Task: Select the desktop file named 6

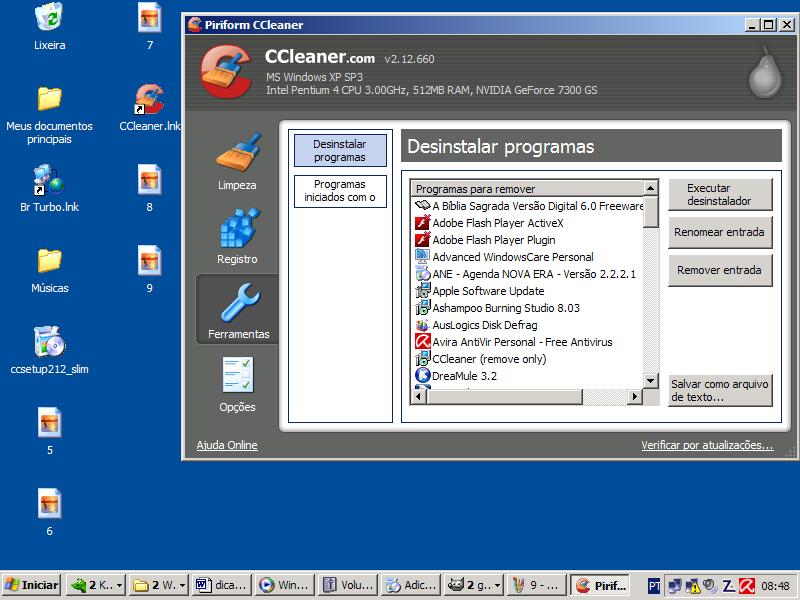Action: tap(49, 512)
